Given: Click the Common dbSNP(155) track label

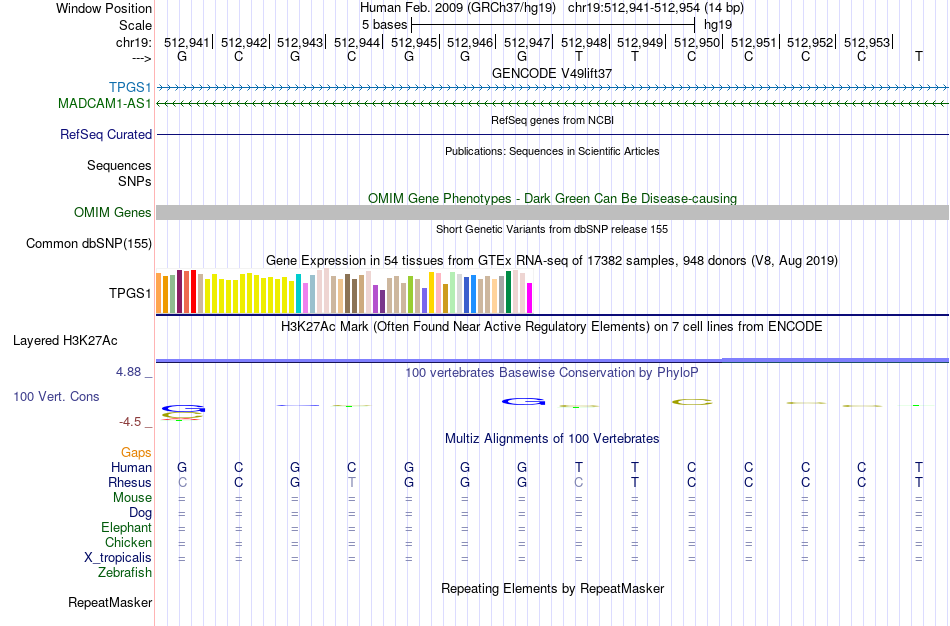Looking at the screenshot, I should coord(89,244).
